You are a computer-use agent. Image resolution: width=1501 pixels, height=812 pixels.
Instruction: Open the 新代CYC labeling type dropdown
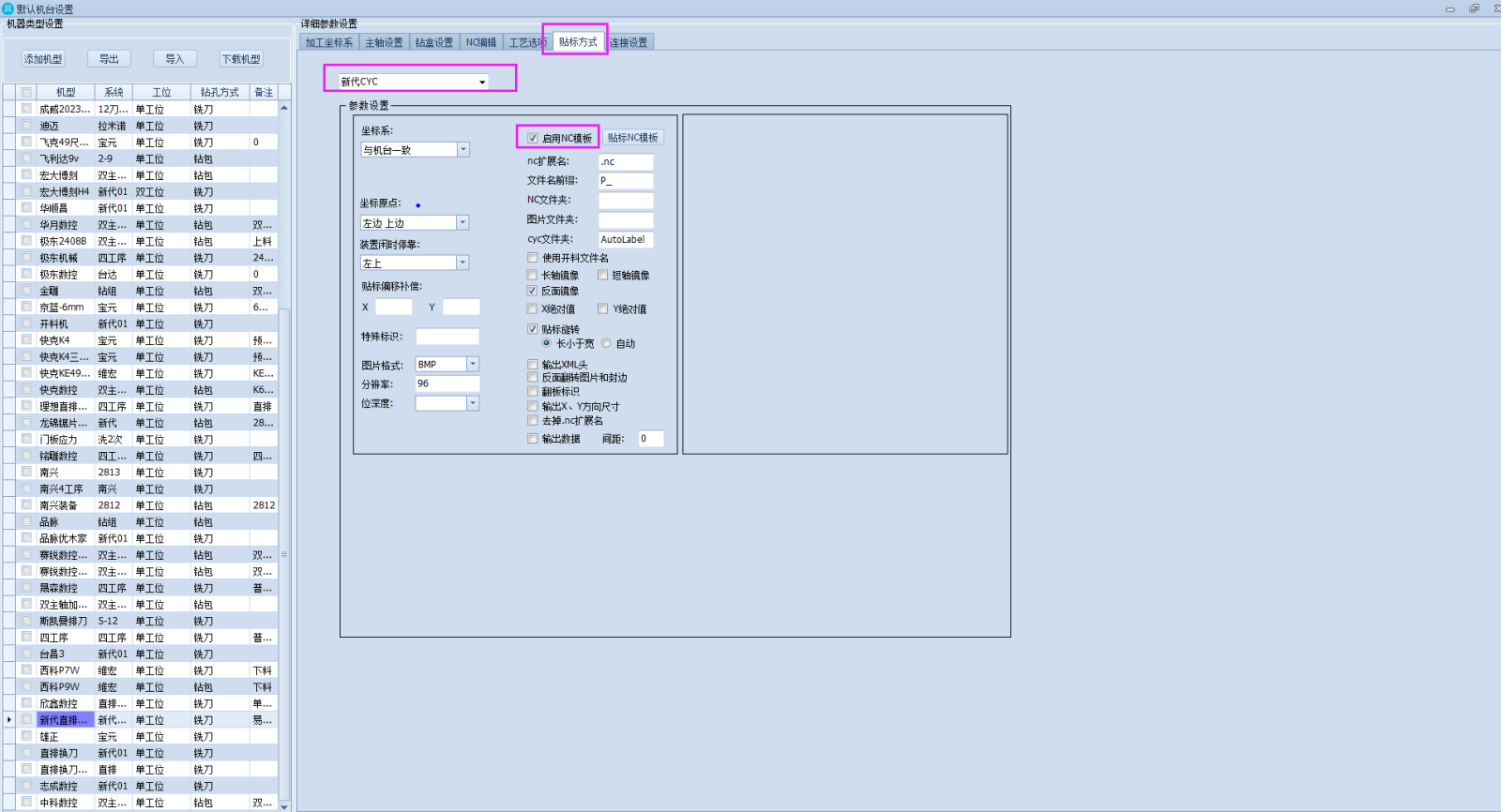482,82
